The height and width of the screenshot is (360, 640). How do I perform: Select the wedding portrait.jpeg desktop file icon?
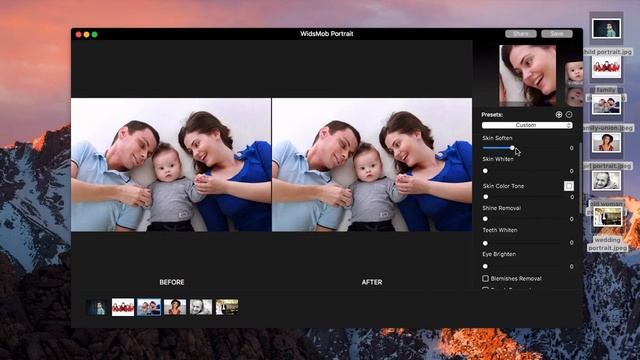[x=607, y=217]
